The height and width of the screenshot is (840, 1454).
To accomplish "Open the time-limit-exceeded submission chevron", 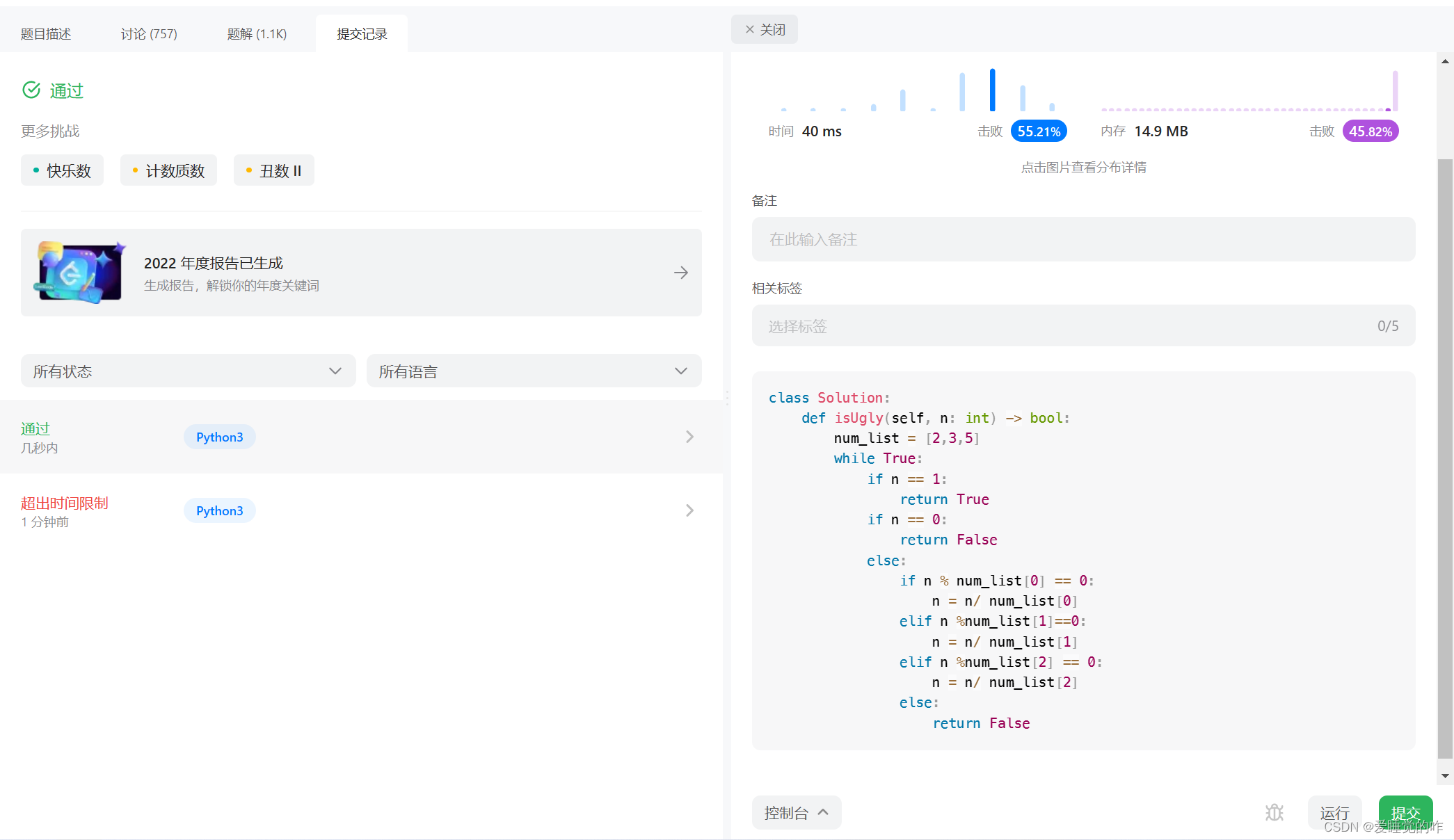I will (689, 510).
